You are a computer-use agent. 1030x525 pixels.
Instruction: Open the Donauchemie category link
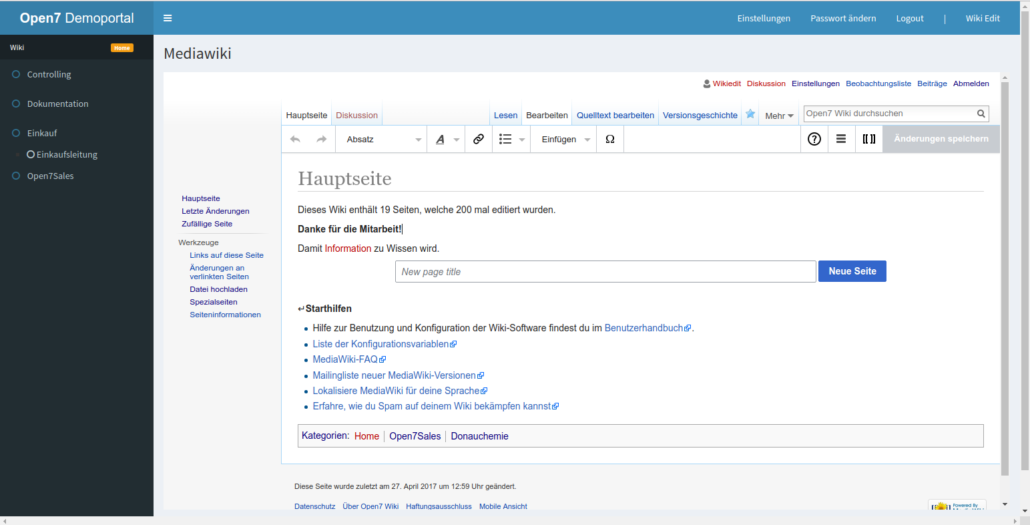pos(479,436)
